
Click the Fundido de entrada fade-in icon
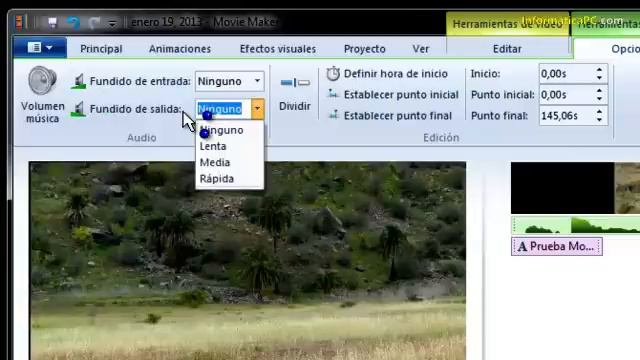pos(78,81)
